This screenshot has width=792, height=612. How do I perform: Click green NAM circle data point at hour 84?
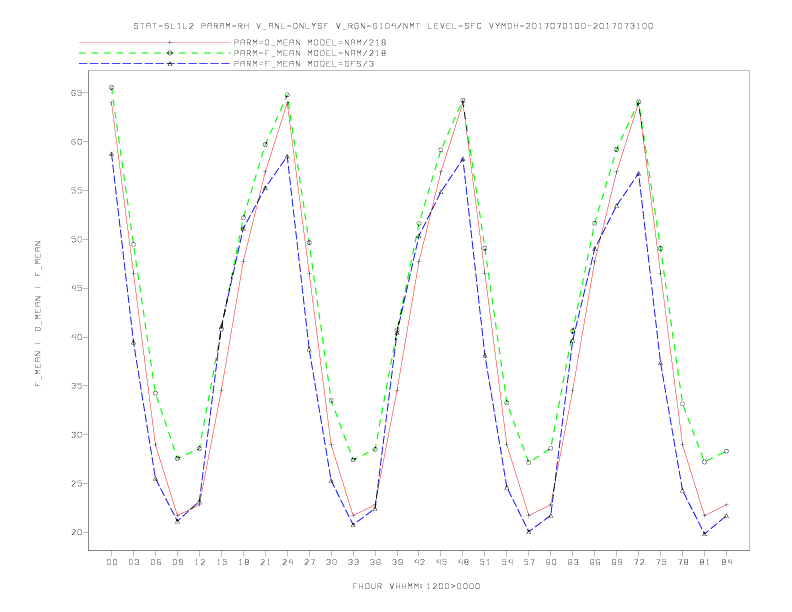(x=726, y=451)
